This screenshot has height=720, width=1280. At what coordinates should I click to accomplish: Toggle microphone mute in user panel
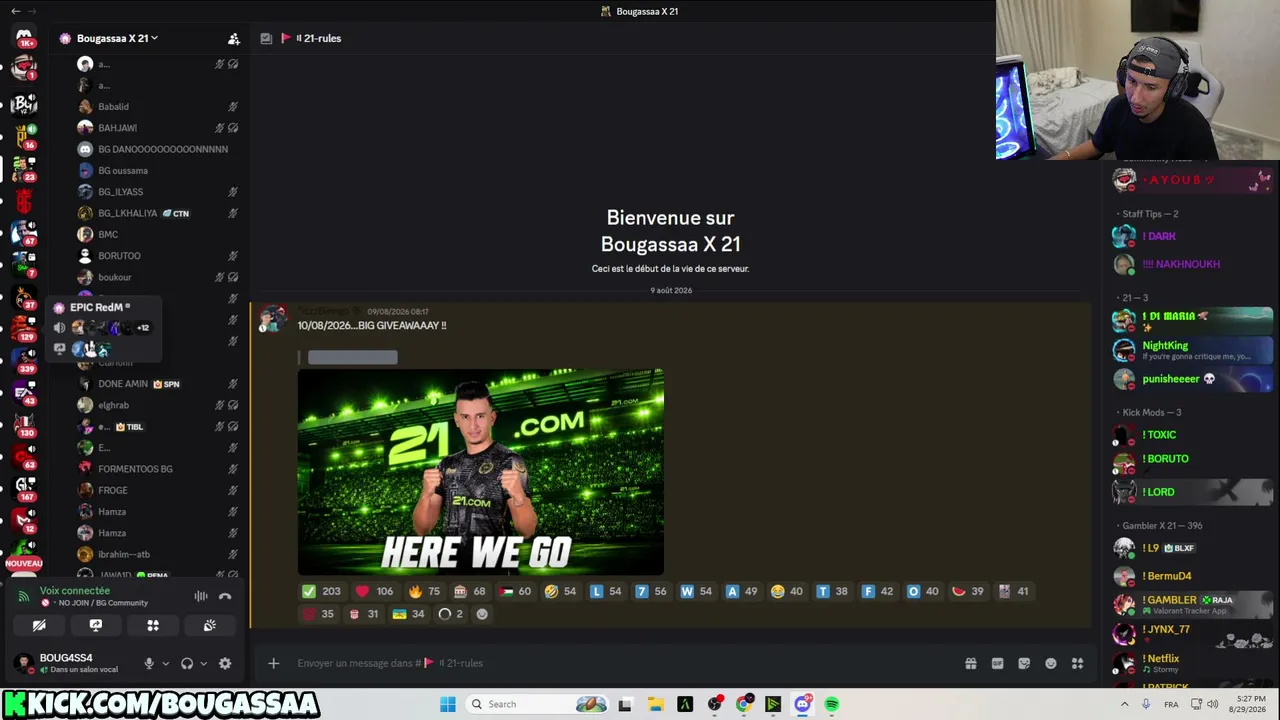pos(149,663)
